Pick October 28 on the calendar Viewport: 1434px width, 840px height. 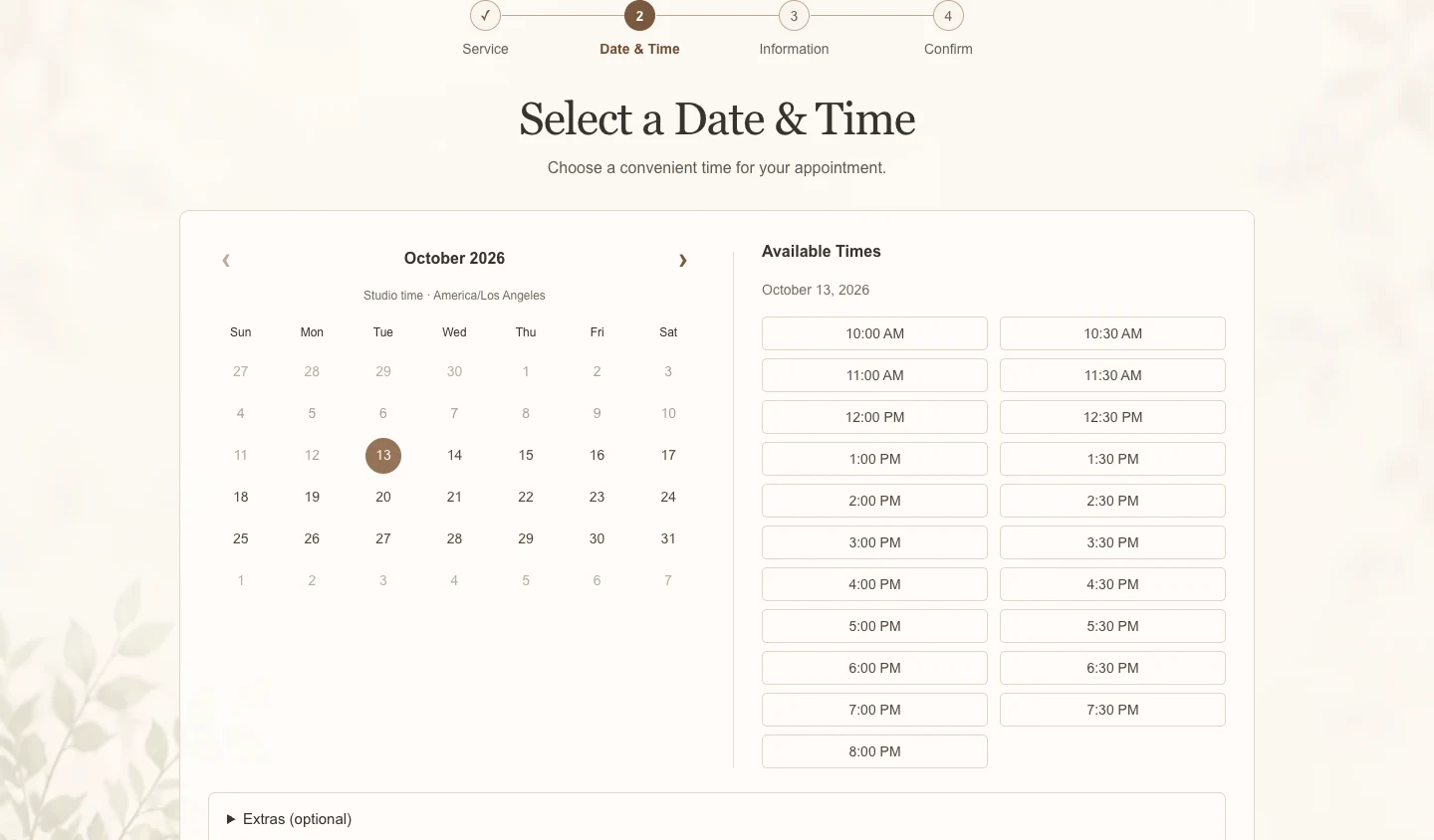pyautogui.click(x=454, y=538)
